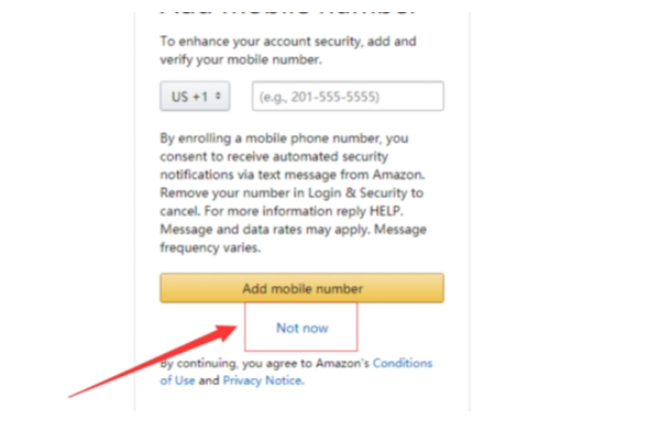Image resolution: width=671 pixels, height=427 pixels.
Task: Click the Not now link
Action: point(302,328)
